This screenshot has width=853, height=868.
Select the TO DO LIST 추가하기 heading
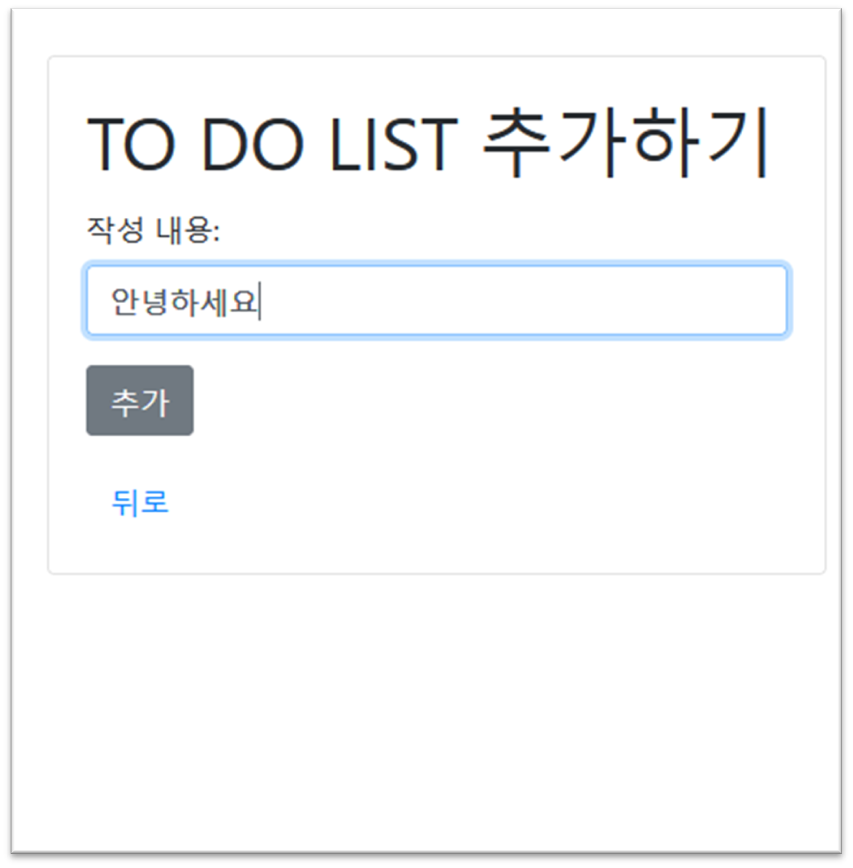427,143
